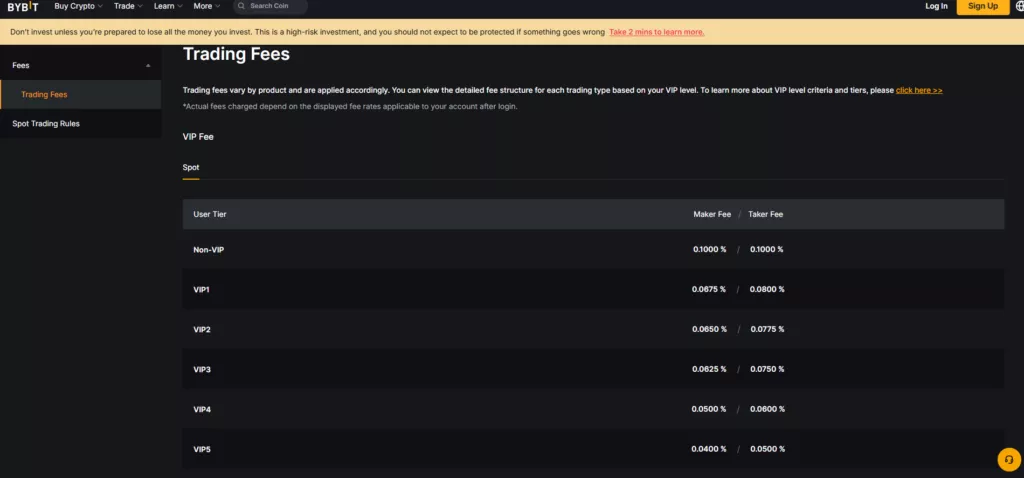Follow the 'click here >>' VIP link
The image size is (1024, 478).
(919, 90)
